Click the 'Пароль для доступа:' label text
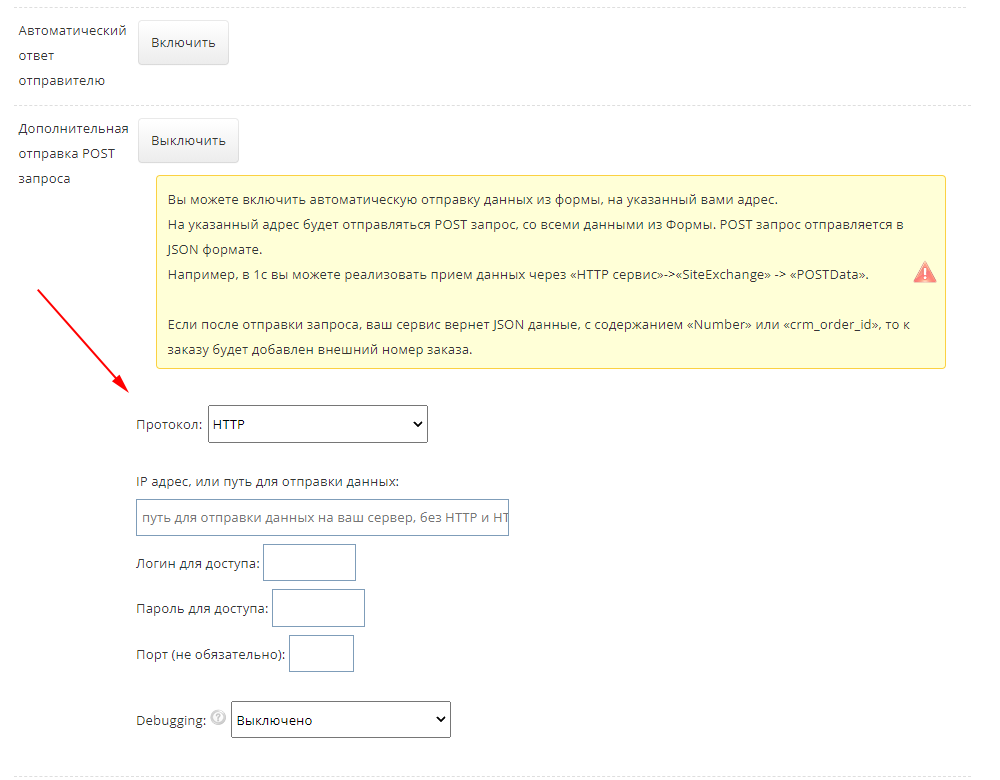The image size is (1000, 780). pos(202,609)
